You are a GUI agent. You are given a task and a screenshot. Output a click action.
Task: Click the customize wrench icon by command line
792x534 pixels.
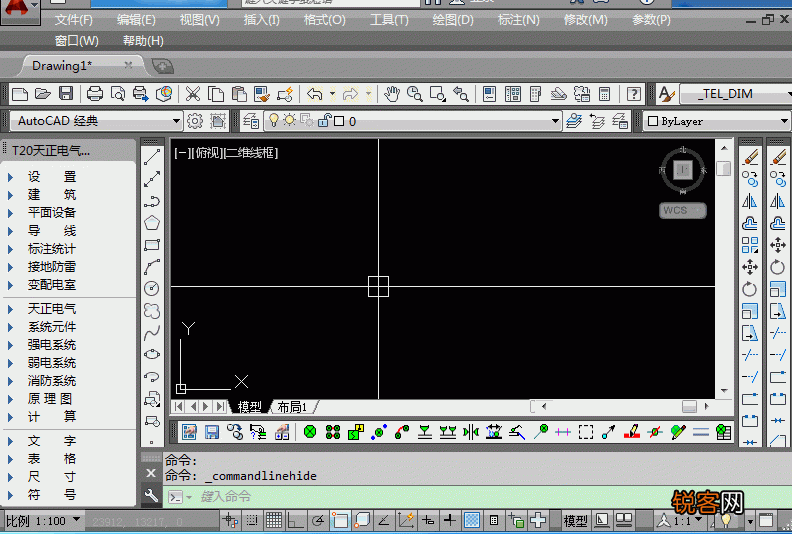pos(151,496)
